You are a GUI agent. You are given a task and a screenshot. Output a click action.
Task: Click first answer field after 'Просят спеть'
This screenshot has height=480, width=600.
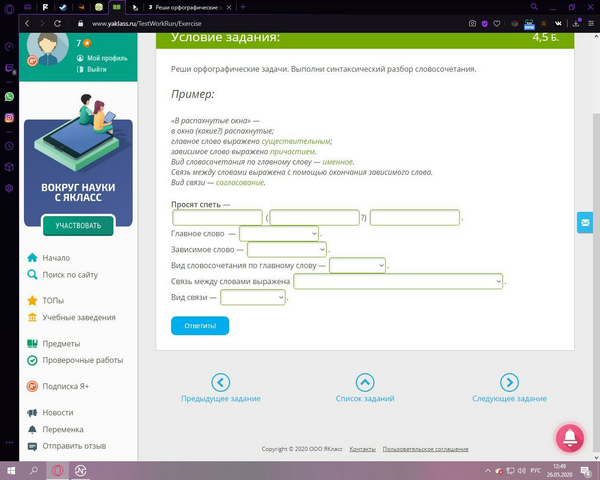[x=217, y=217]
